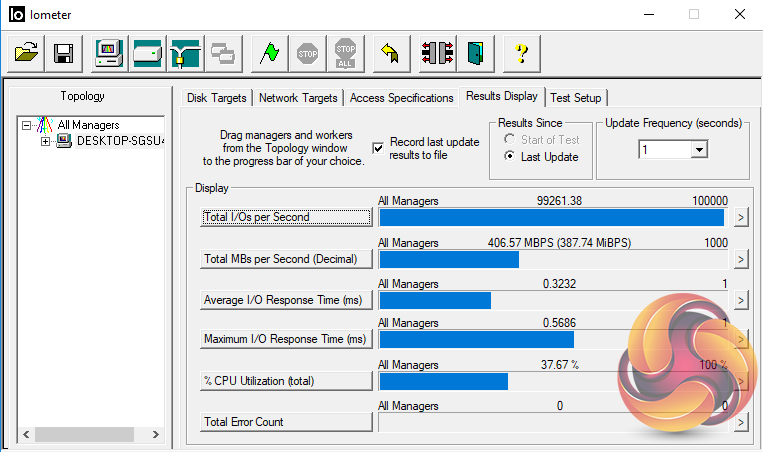Open the Access Specifications tab
Screen dimensions: 763x452
401,98
